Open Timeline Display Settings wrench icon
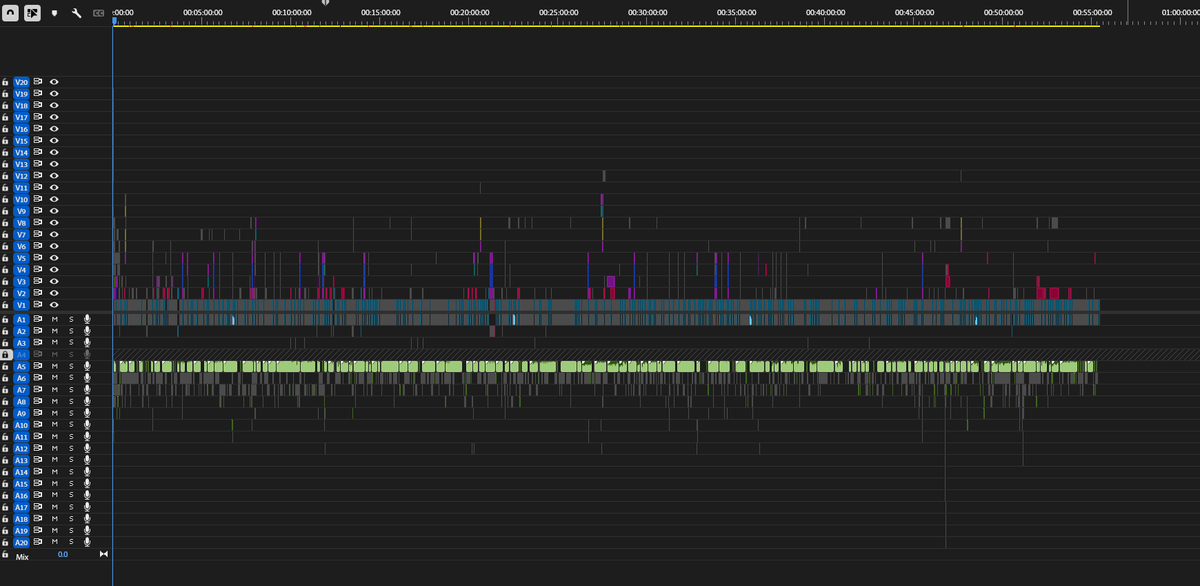 (x=76, y=13)
